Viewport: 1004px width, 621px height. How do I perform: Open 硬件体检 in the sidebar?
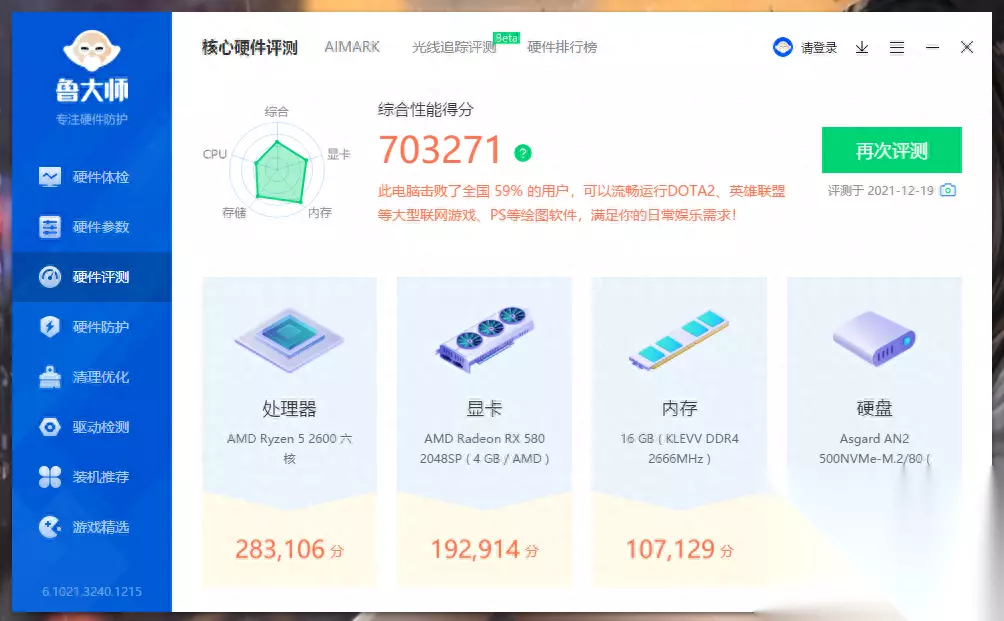click(x=92, y=177)
